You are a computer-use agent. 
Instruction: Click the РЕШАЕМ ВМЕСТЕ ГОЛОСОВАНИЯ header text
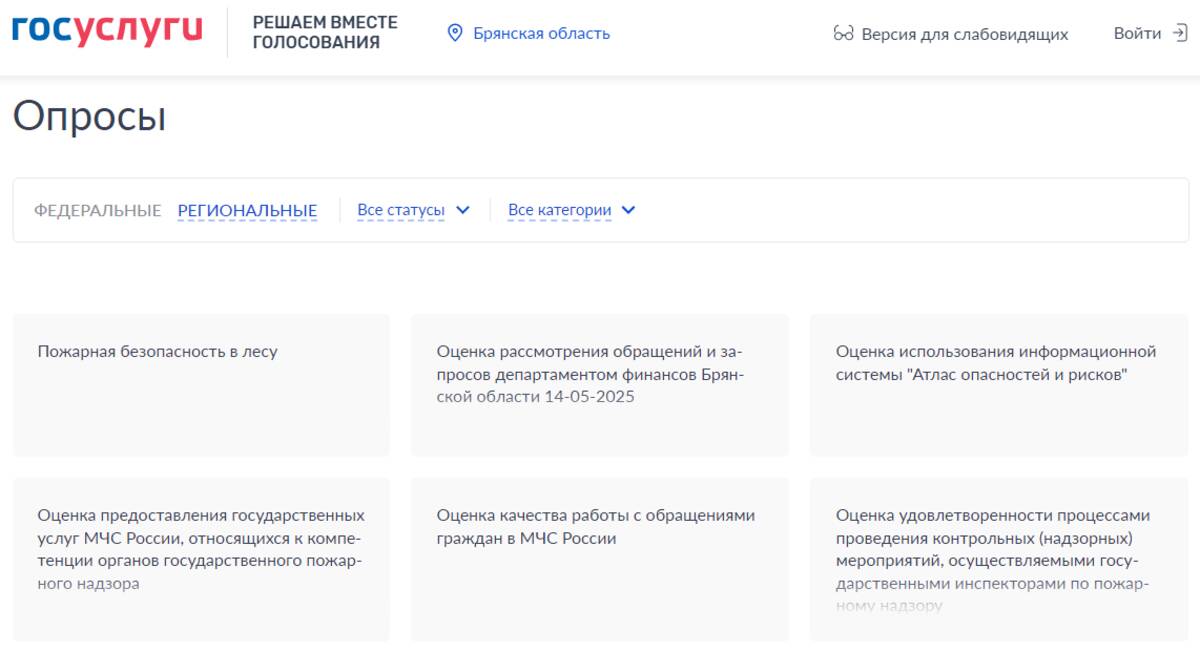pyautogui.click(x=324, y=30)
